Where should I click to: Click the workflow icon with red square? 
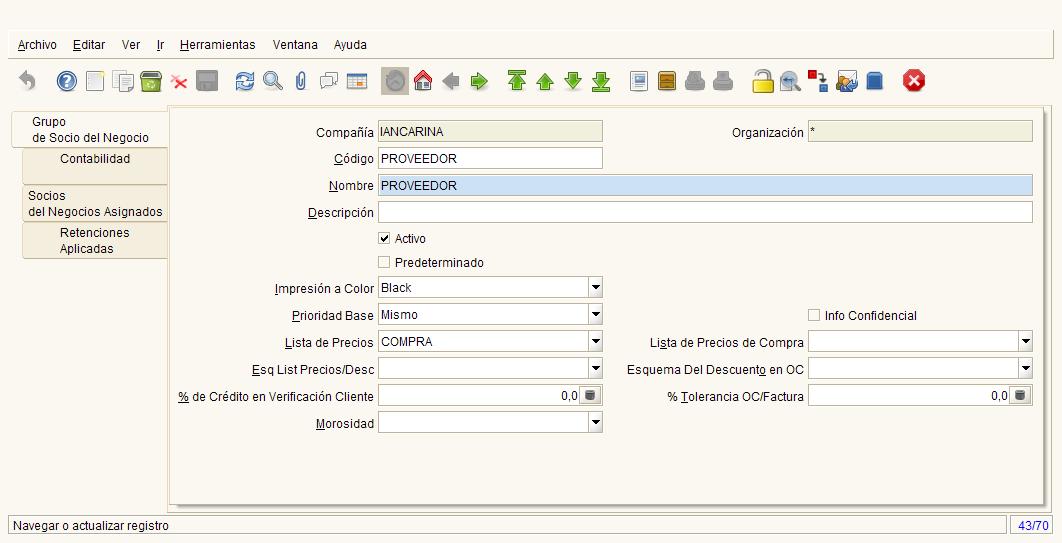817,81
